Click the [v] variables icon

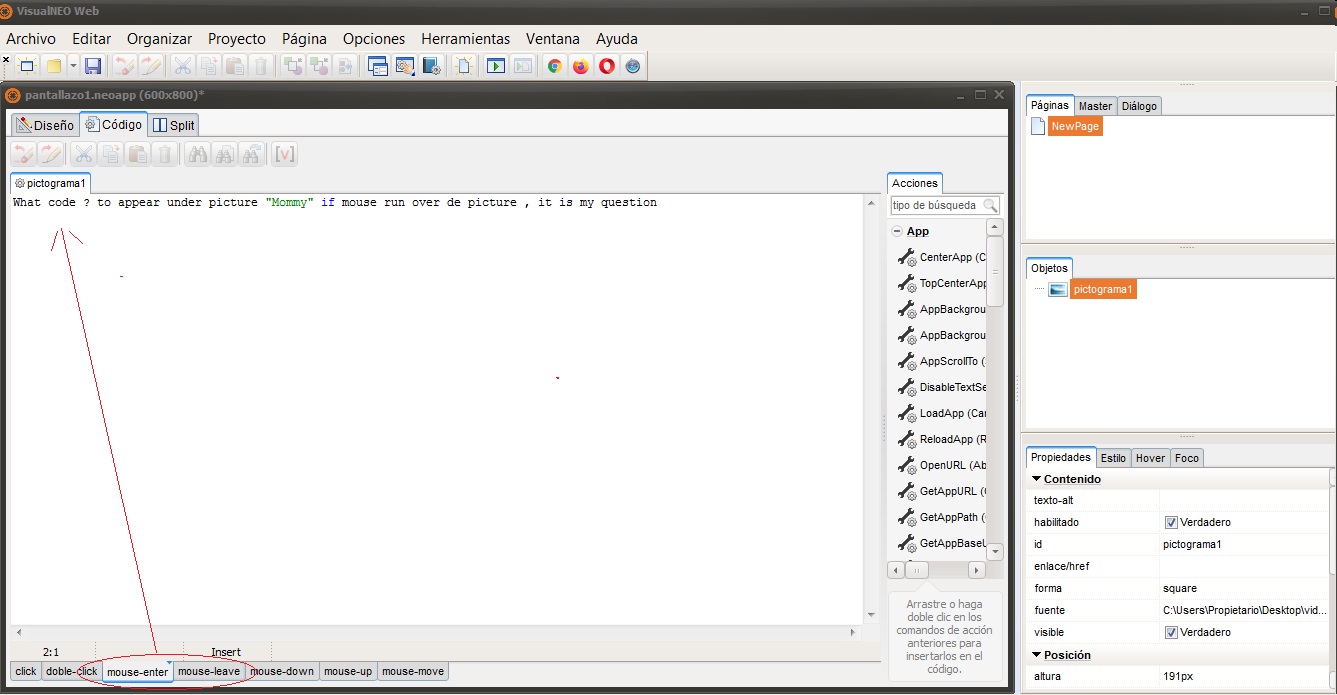(x=285, y=154)
